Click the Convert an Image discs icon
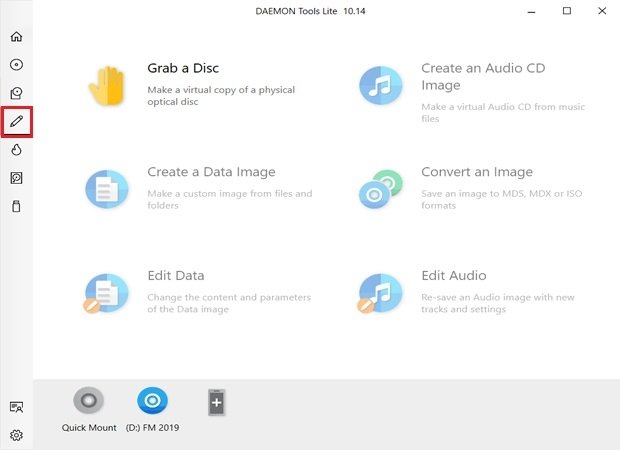 click(380, 189)
